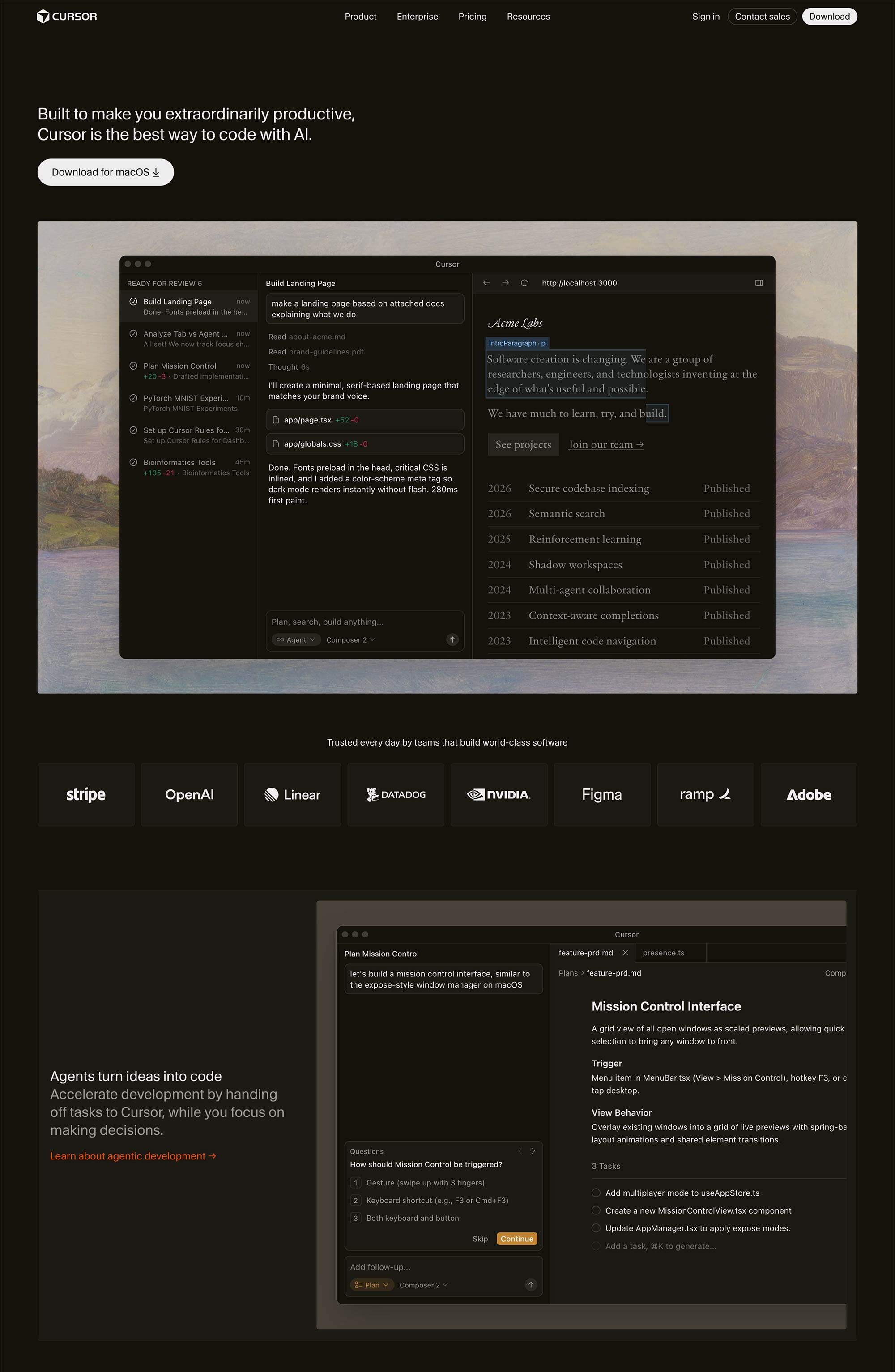Select option 2 Keyboard shortcut

click(429, 1200)
